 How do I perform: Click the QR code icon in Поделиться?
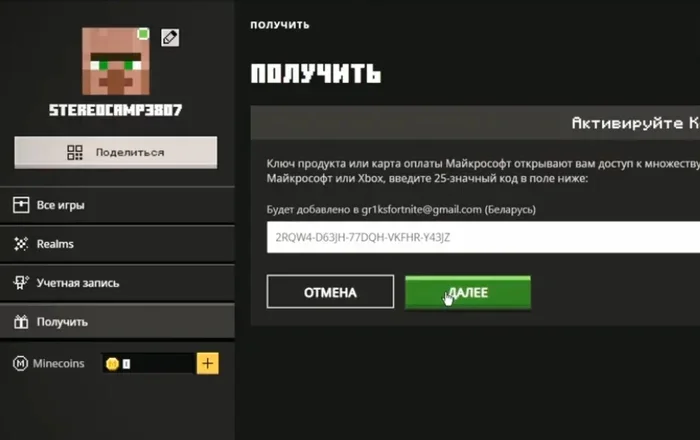coord(75,152)
